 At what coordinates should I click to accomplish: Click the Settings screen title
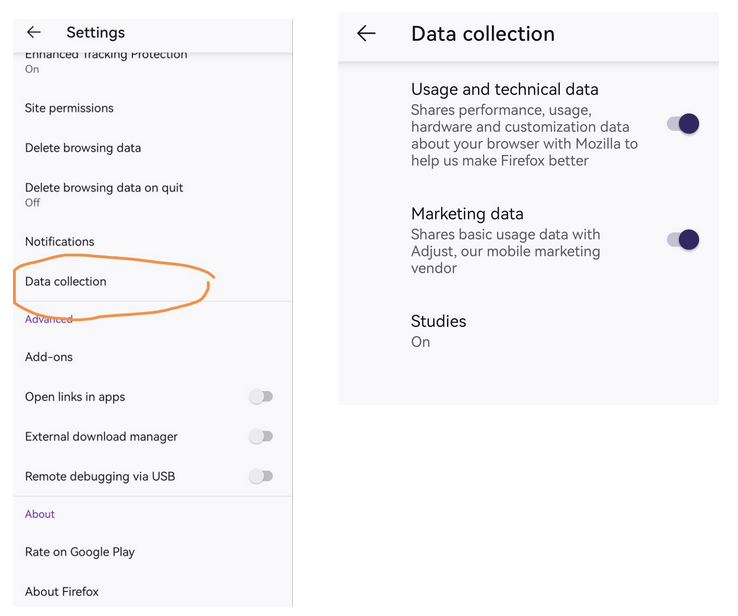click(x=96, y=32)
